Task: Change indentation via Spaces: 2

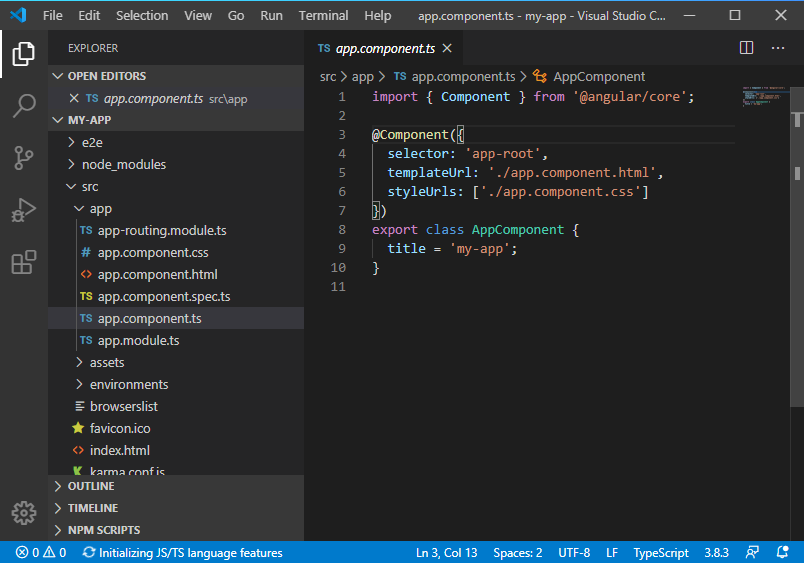Action: (x=517, y=552)
